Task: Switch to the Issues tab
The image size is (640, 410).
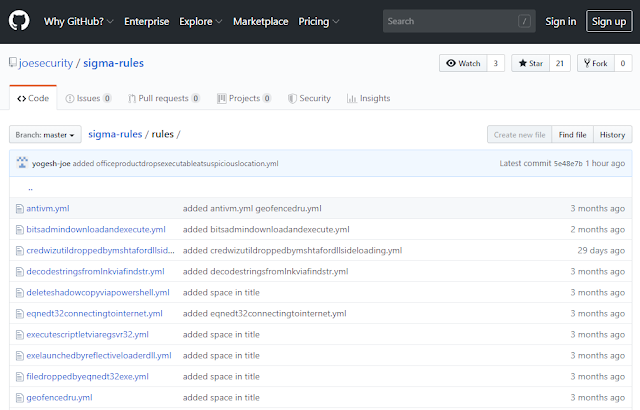Action: pos(88,98)
